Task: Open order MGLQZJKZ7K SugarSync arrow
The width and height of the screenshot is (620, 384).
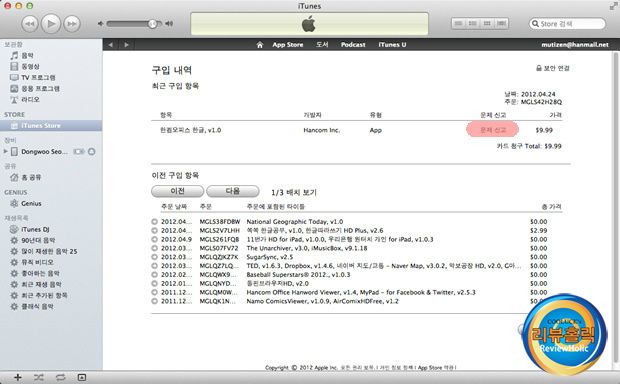Action: (155, 257)
